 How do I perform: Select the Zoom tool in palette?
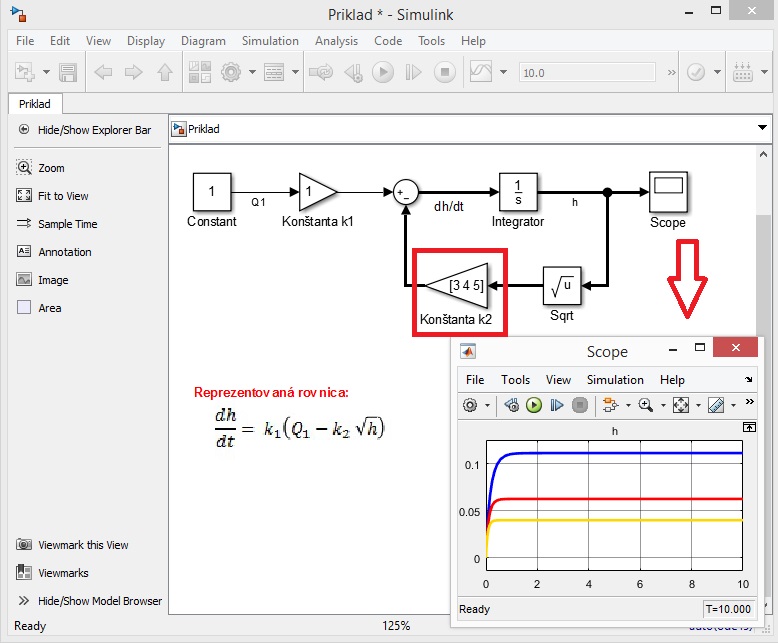tap(40, 168)
